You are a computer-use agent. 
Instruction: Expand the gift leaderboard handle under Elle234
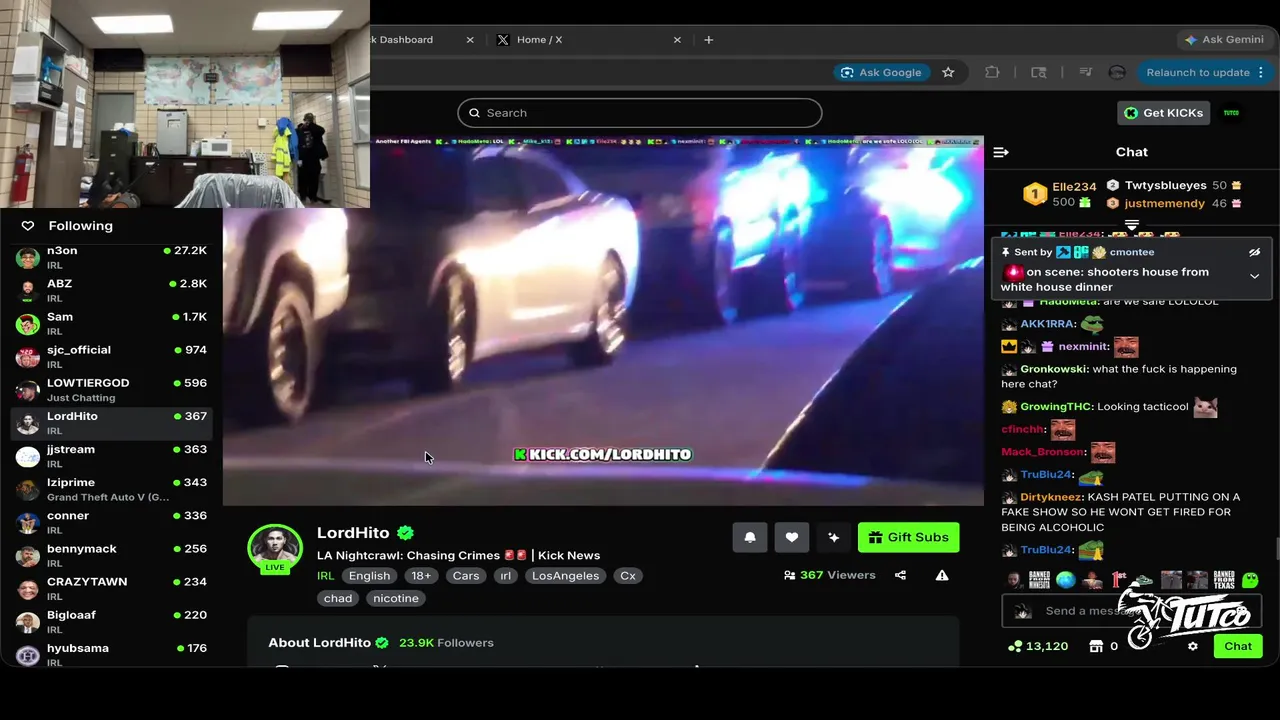1132,225
